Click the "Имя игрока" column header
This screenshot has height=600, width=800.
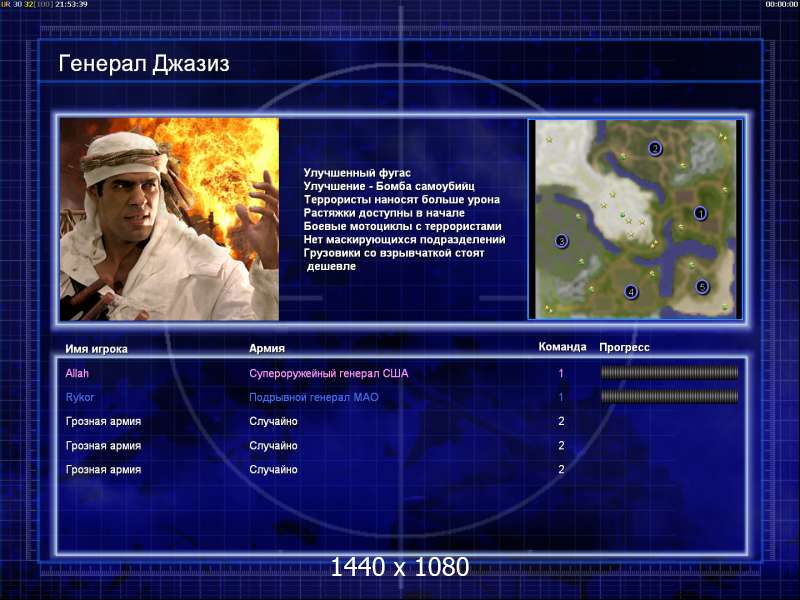point(96,349)
